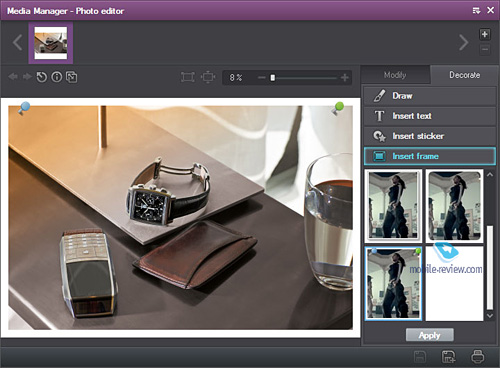Close the Photo editor window
The width and height of the screenshot is (500, 368).
491,10
